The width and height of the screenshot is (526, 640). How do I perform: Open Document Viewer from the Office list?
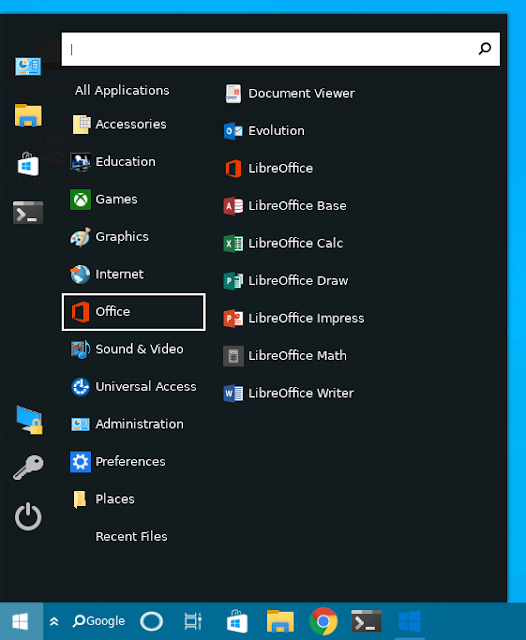coord(290,93)
